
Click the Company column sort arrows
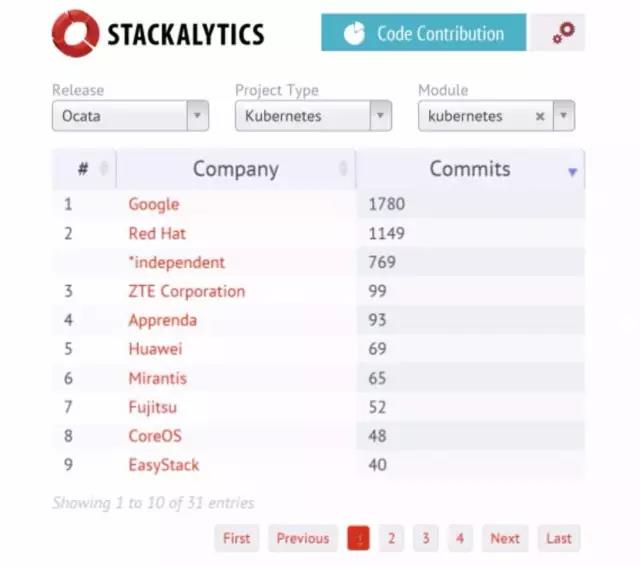(x=343, y=168)
